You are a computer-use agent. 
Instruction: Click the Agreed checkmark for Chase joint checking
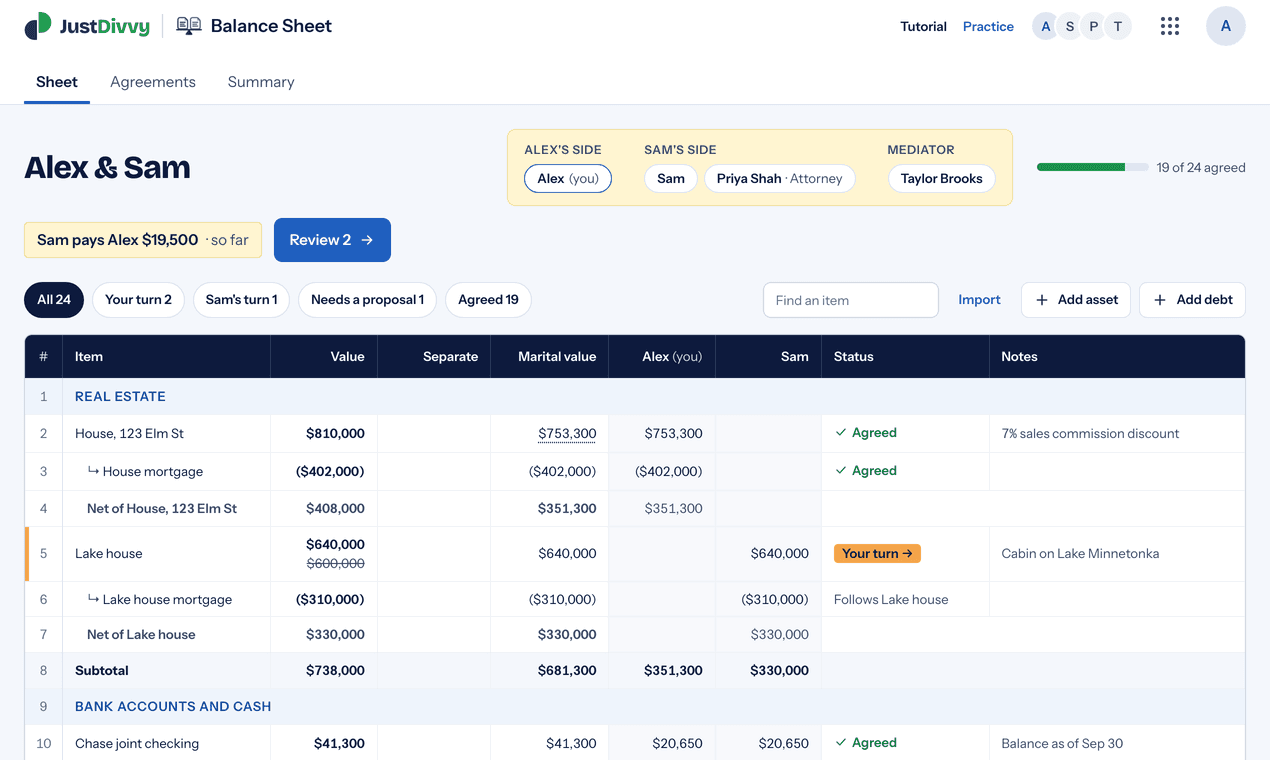841,743
